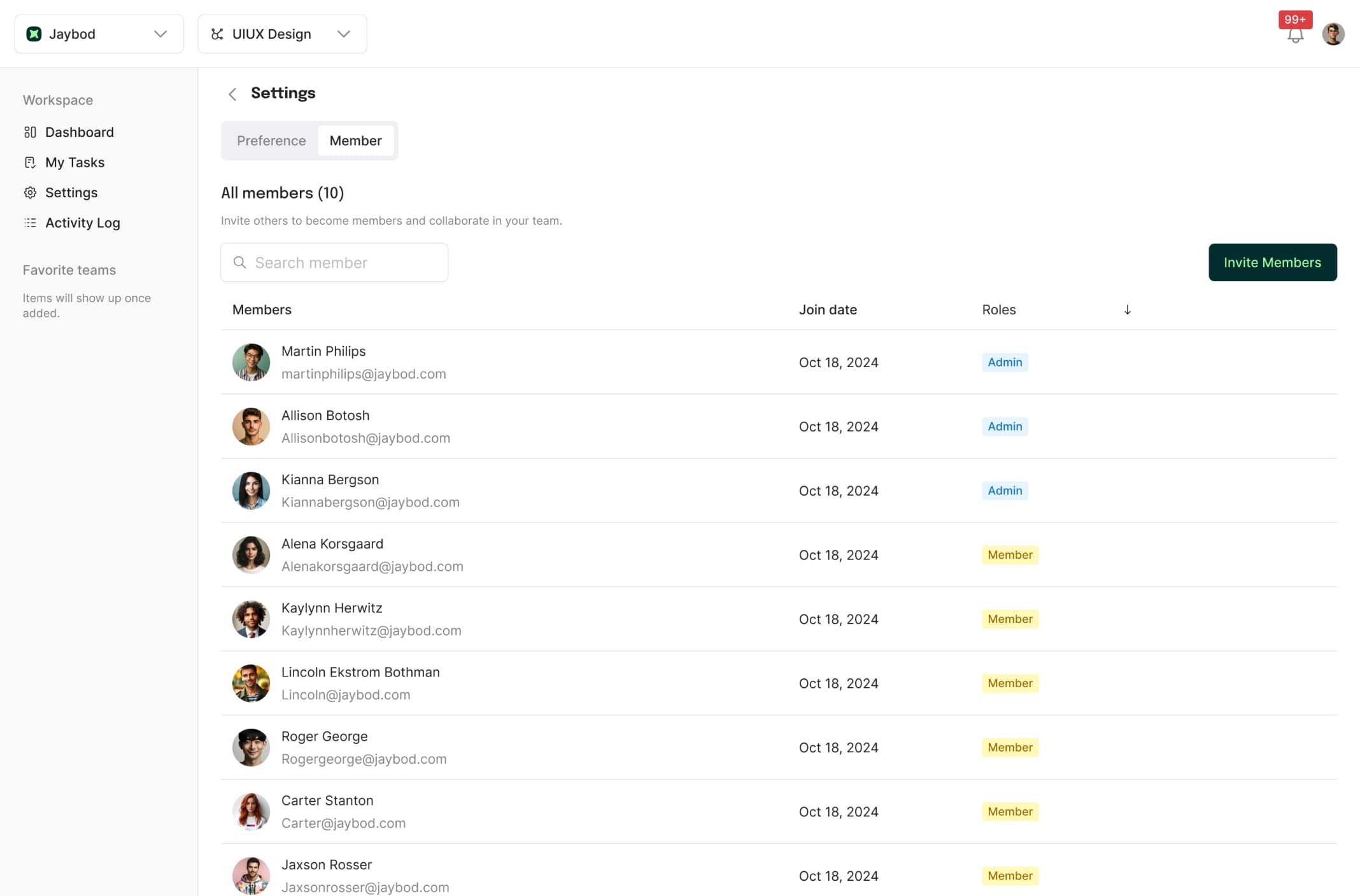Click Kianna Bergson's avatar thumbnail
Viewport: 1360px width, 896px height.
pos(251,491)
